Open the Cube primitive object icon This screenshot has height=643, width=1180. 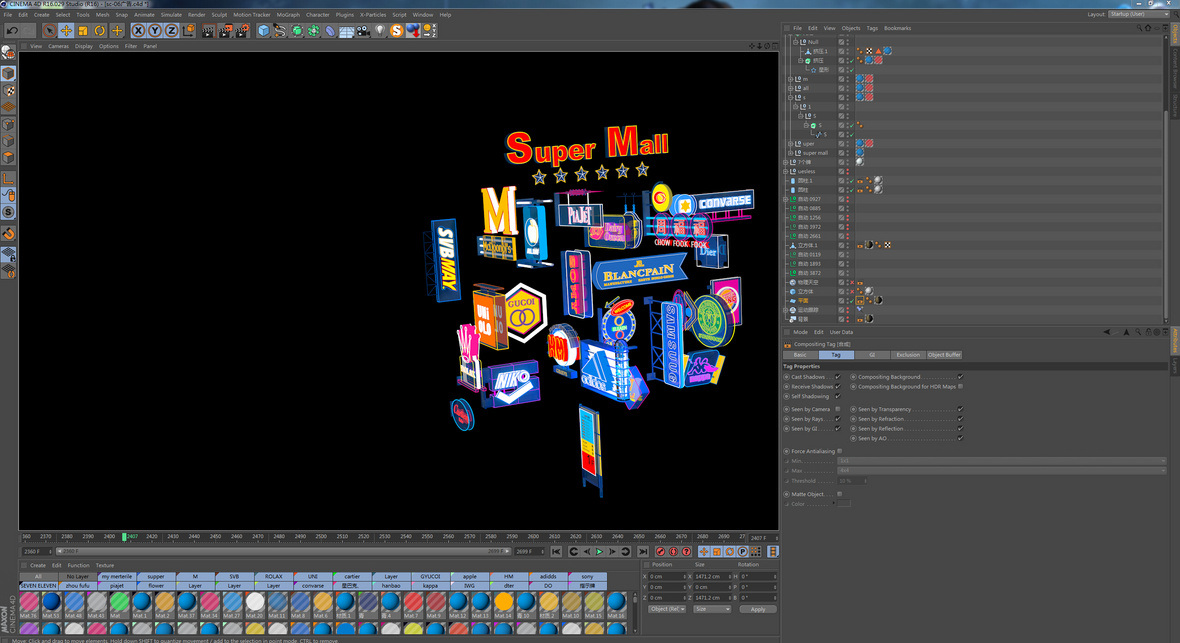(x=263, y=31)
